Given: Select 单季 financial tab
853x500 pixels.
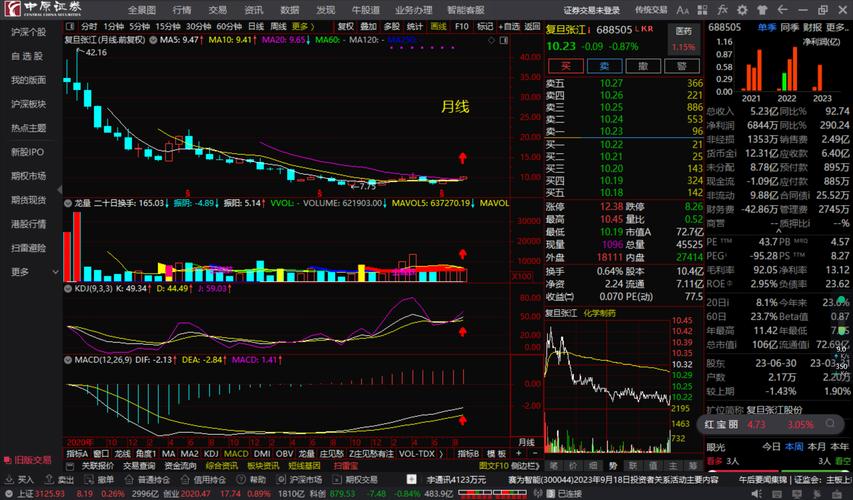Looking at the screenshot, I should (767, 27).
